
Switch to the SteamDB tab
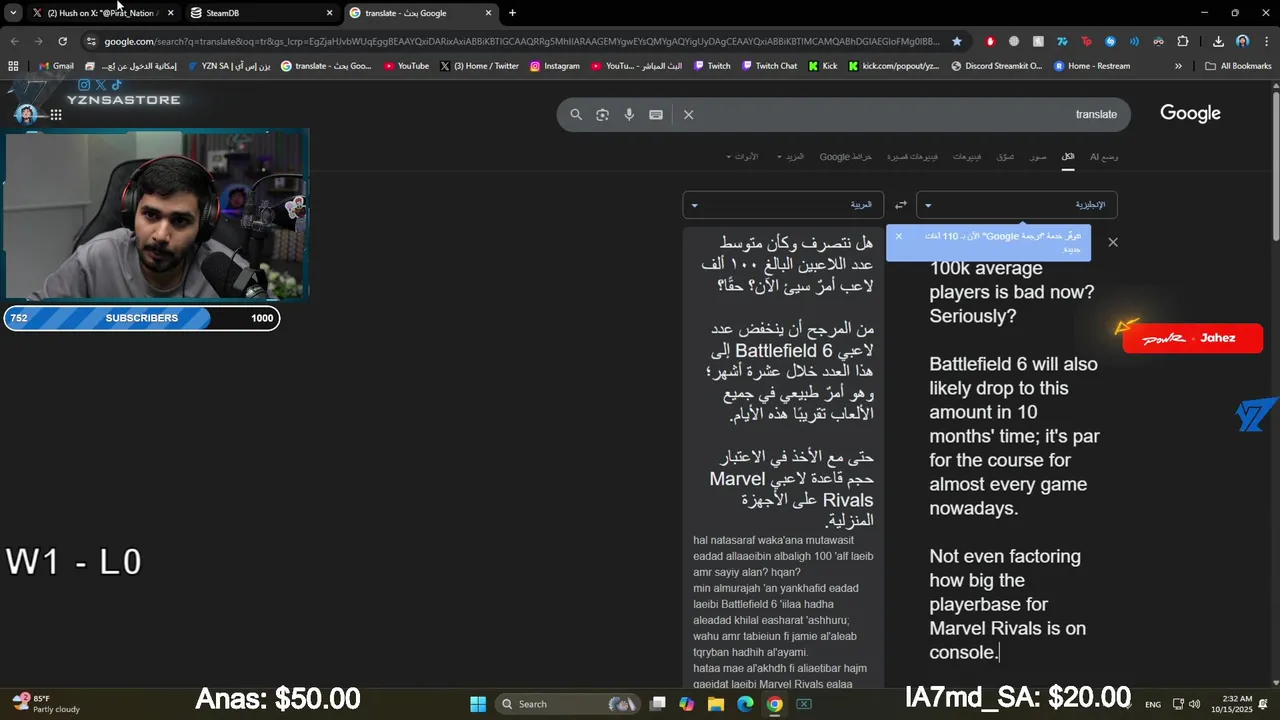pyautogui.click(x=262, y=13)
